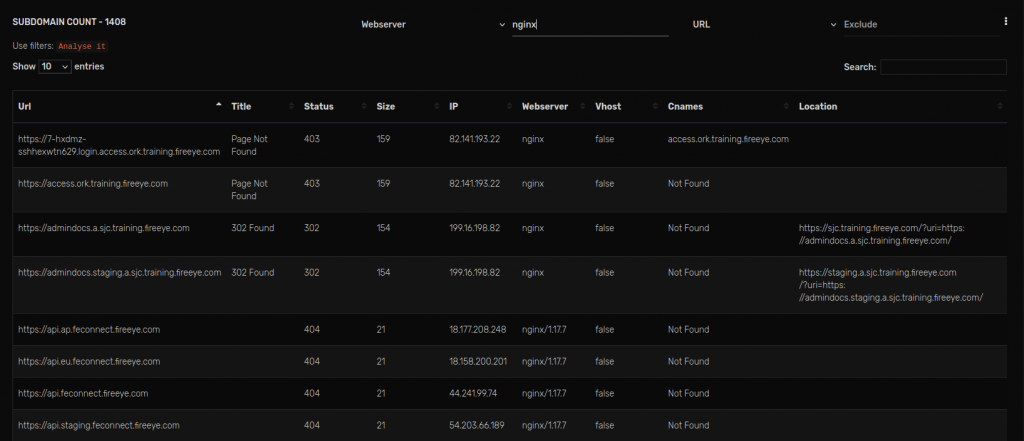The image size is (1024, 441).
Task: Click the Analyse it filter link
Action: [82, 46]
